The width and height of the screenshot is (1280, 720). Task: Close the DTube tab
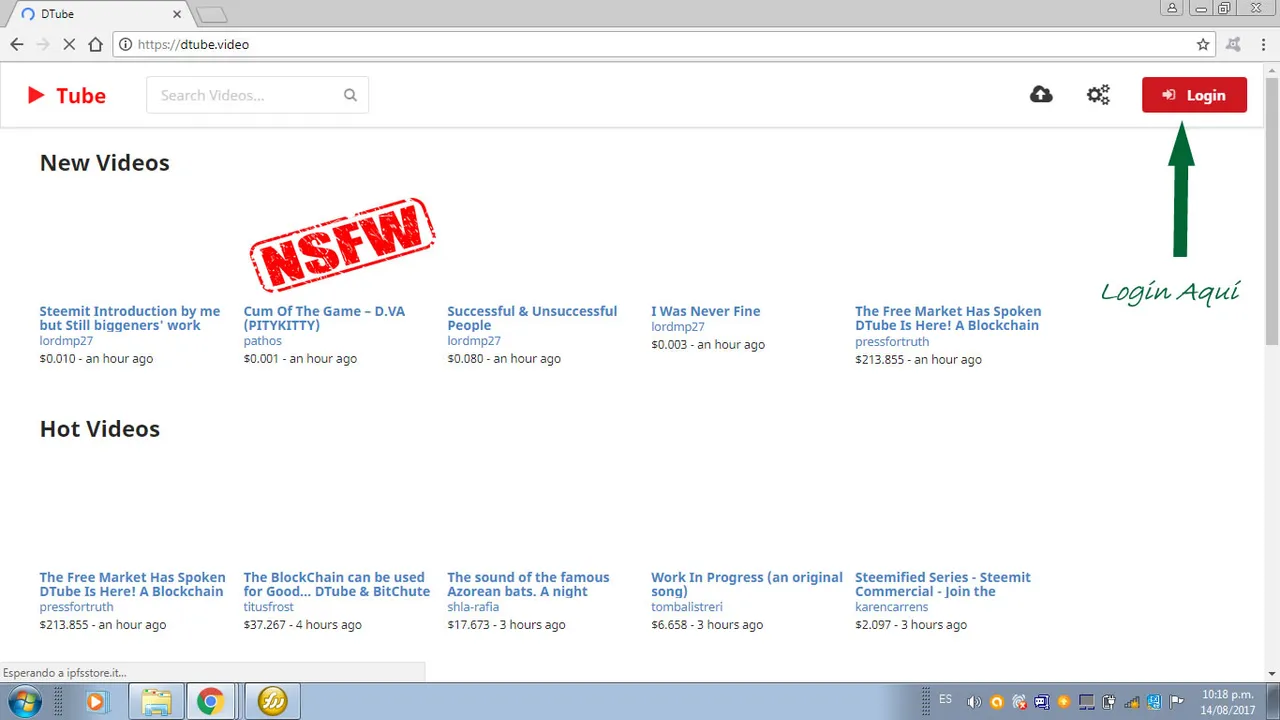point(178,14)
